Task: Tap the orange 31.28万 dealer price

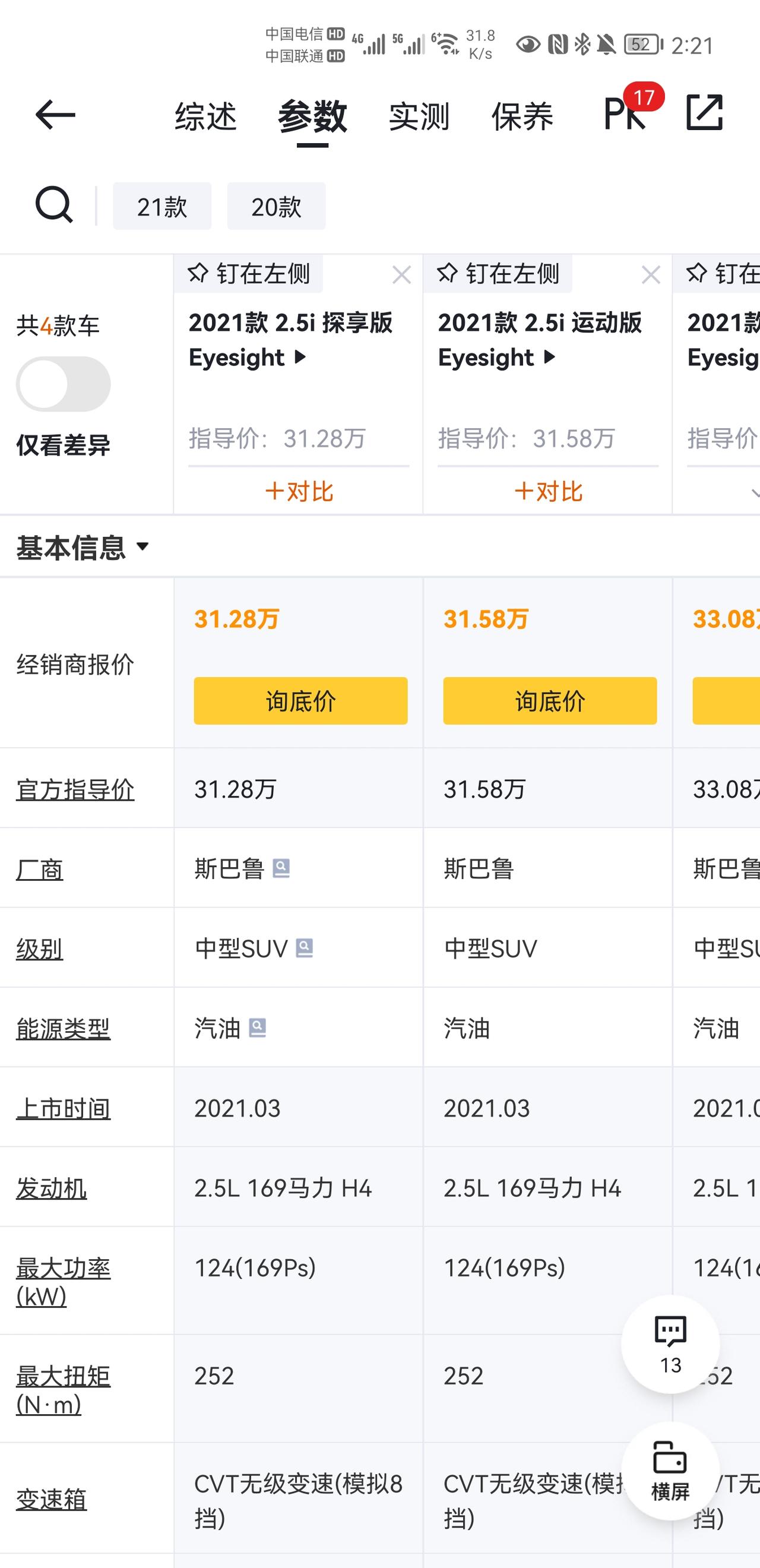Action: (x=237, y=619)
